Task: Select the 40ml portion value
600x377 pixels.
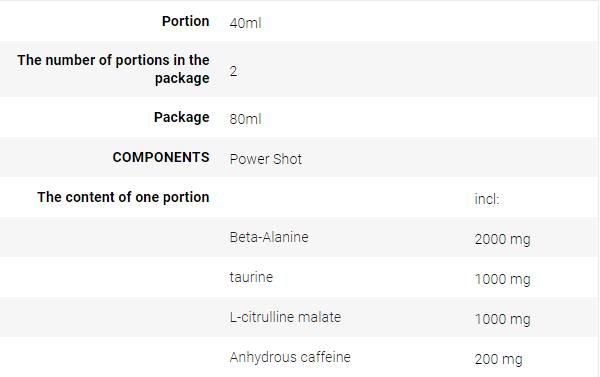Action: pos(245,23)
